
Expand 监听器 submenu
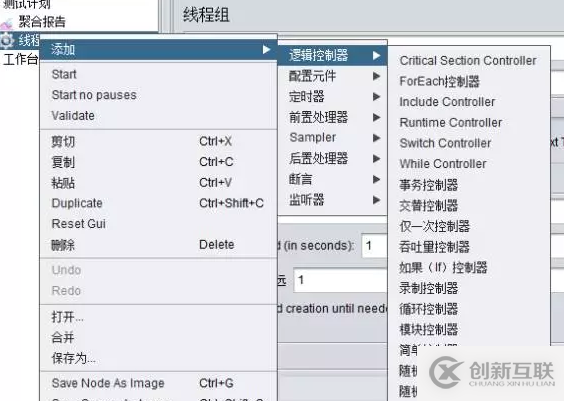click(333, 200)
